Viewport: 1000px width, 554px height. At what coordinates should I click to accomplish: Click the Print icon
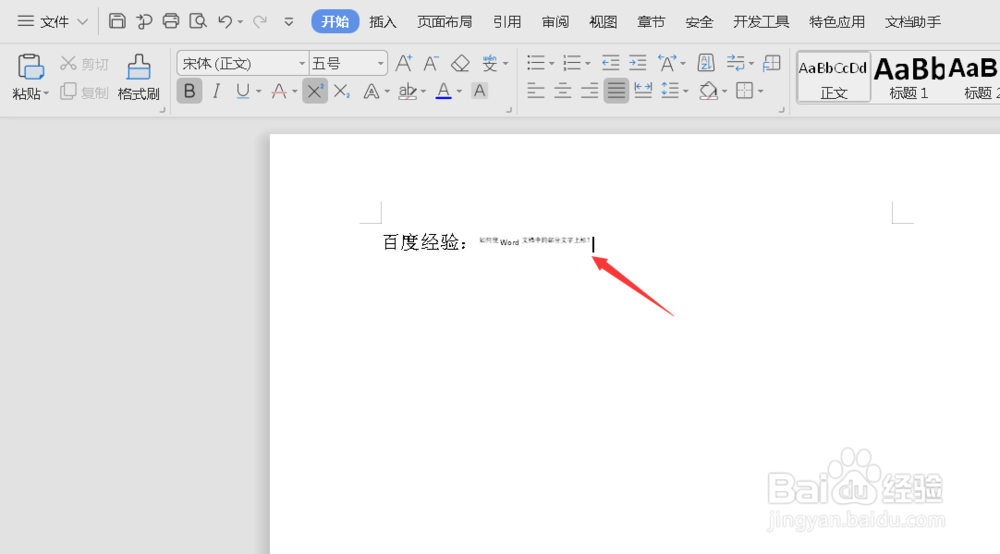[x=171, y=21]
